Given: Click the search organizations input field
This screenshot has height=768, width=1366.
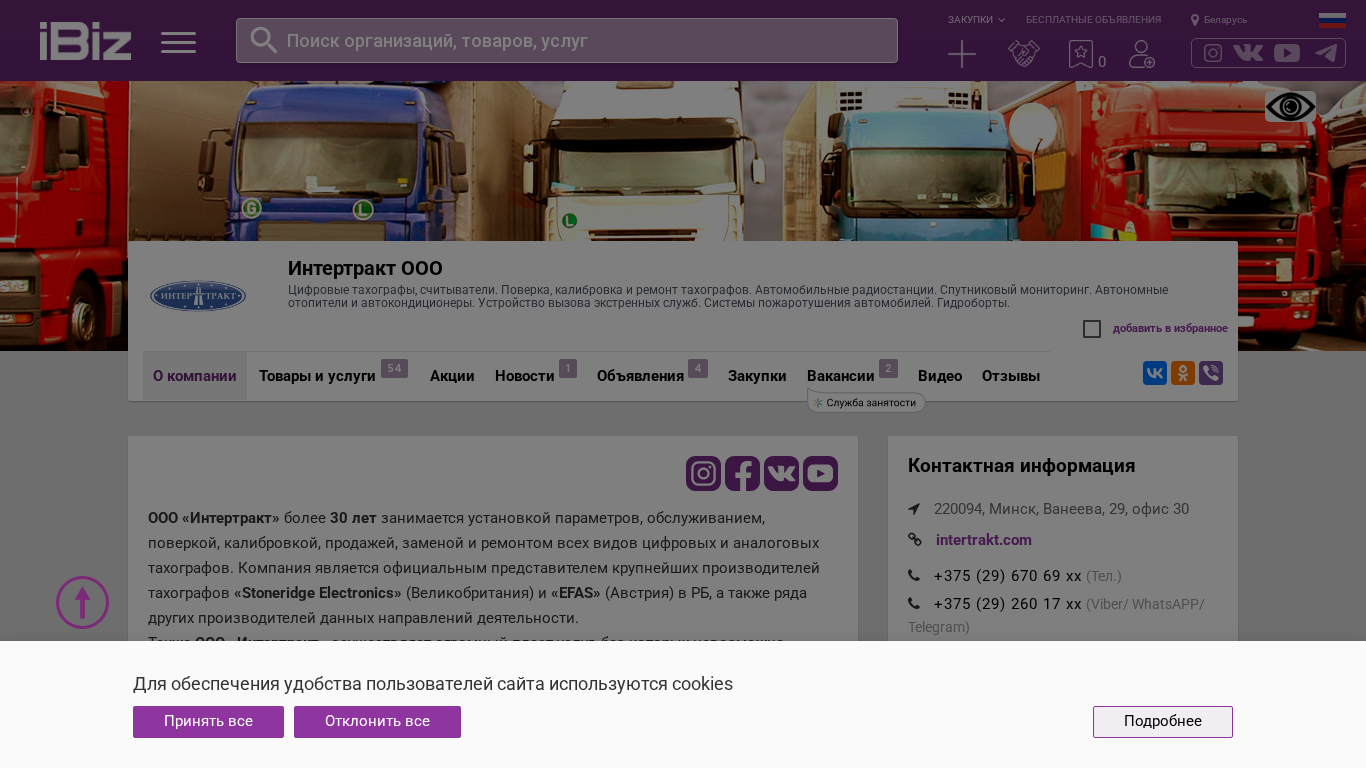Looking at the screenshot, I should [567, 41].
